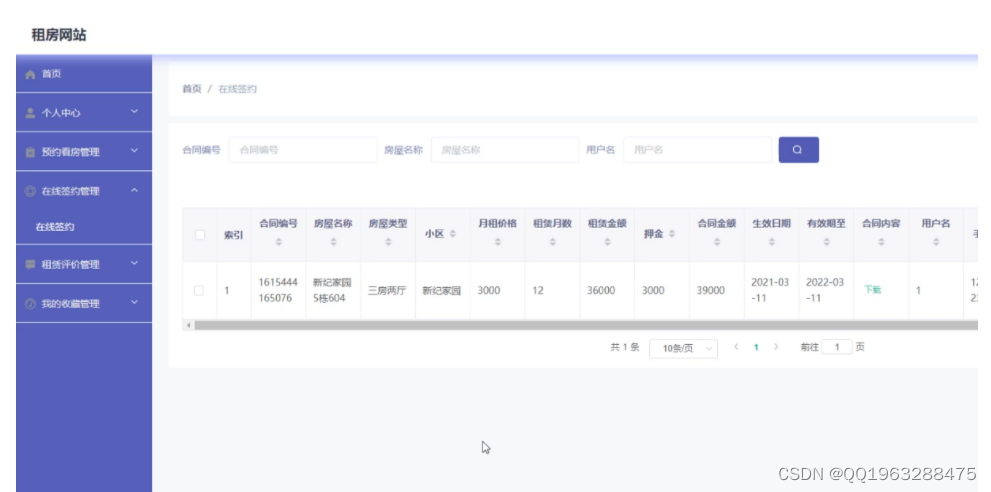Focus the 合同编号 search field
The width and height of the screenshot is (991, 492).
click(303, 150)
